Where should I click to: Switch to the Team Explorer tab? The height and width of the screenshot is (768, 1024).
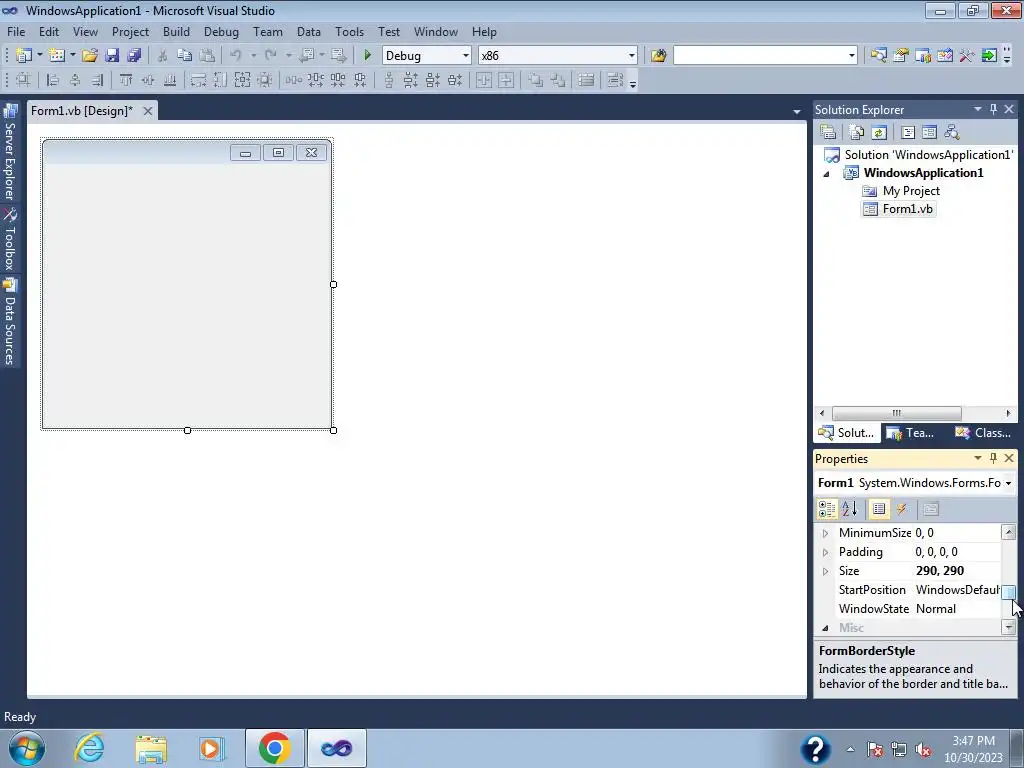point(910,433)
